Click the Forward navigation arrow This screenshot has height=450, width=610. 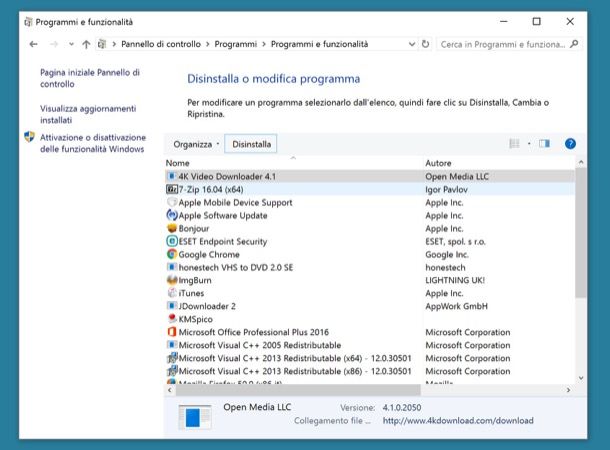(54, 44)
